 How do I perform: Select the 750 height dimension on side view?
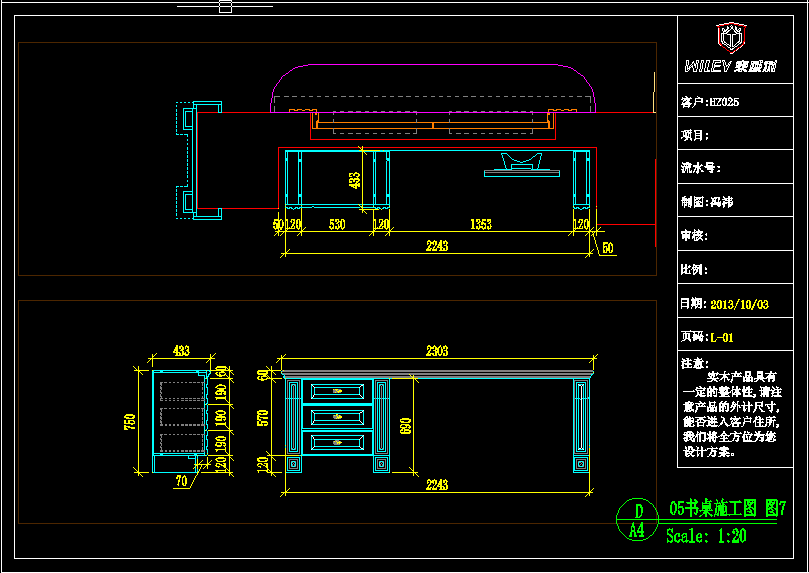[x=130, y=422]
